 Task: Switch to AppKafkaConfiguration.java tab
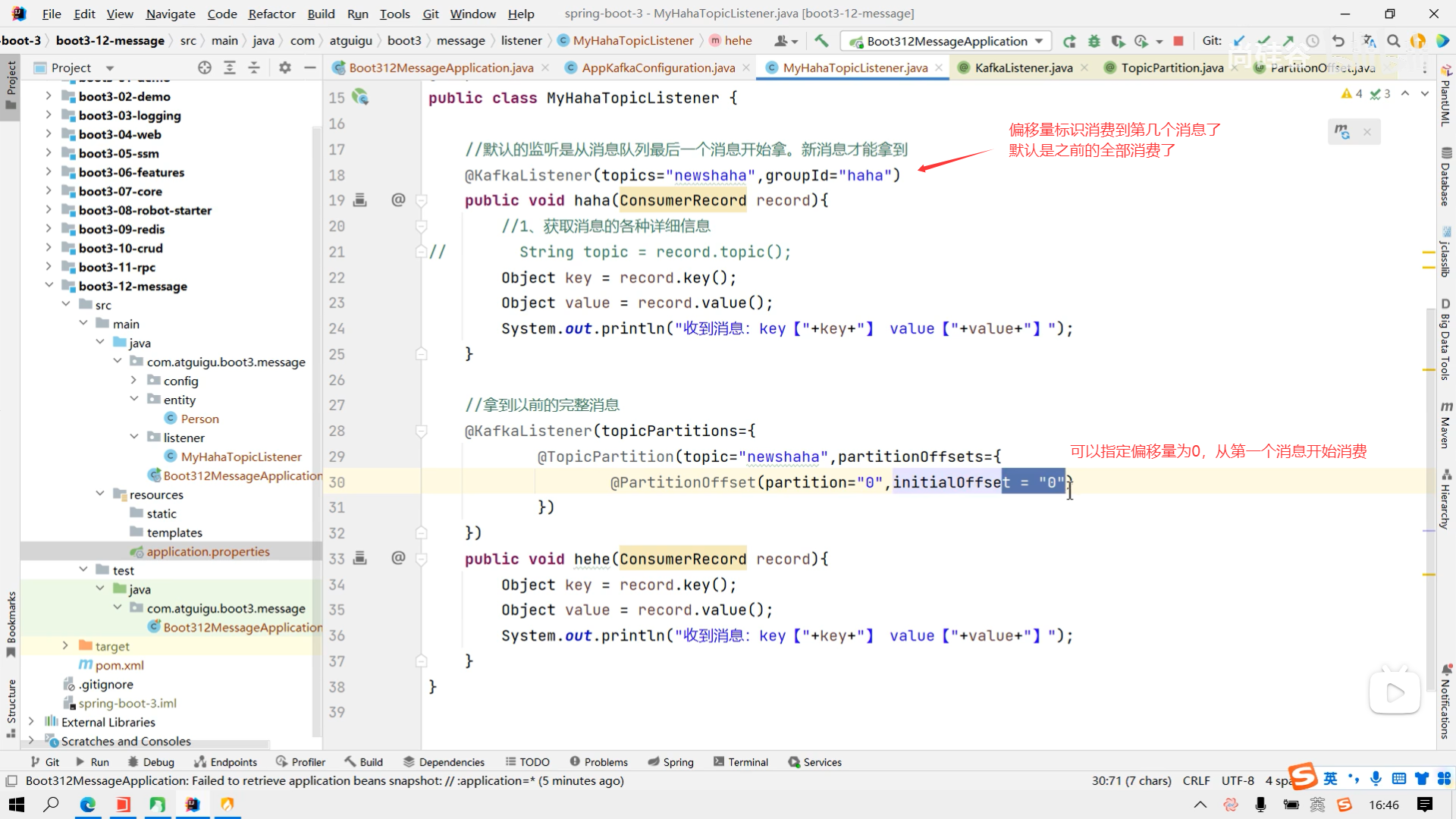click(x=657, y=67)
